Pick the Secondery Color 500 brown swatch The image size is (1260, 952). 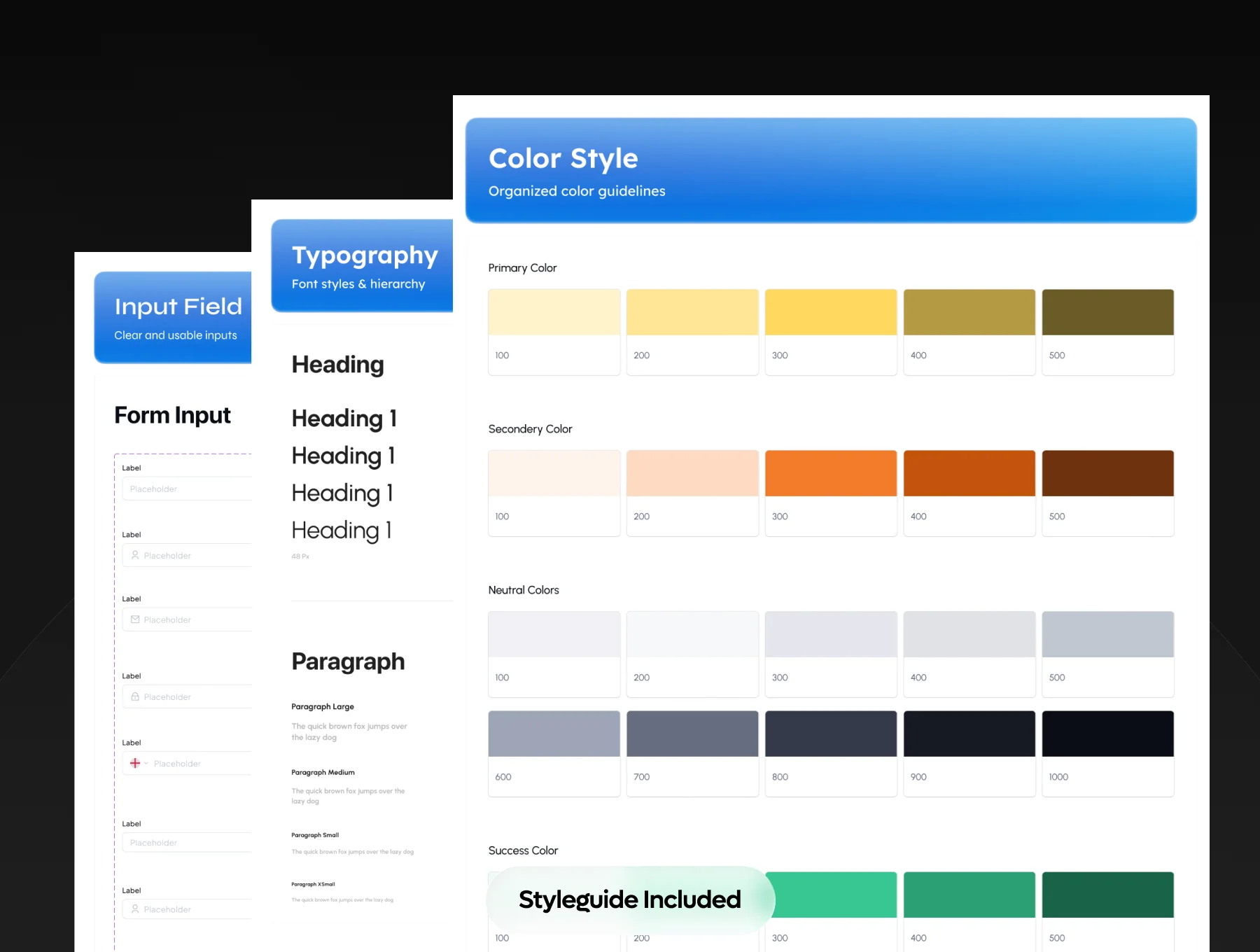tap(1108, 493)
